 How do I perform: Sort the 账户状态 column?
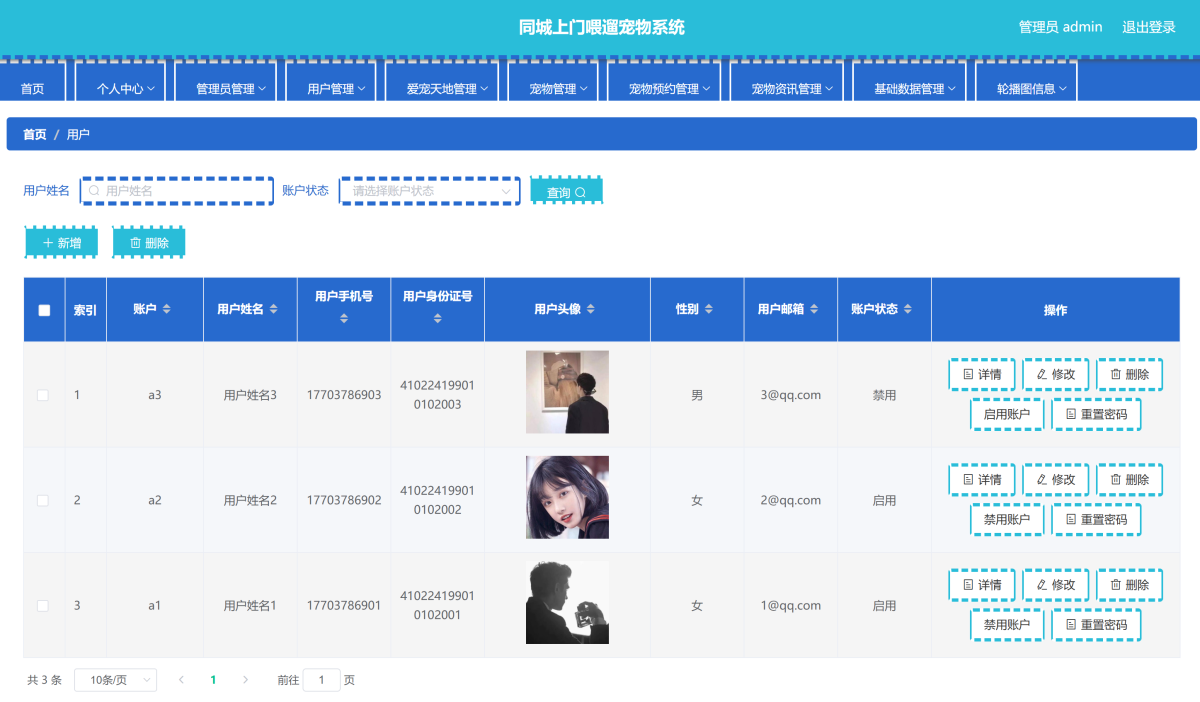tap(908, 310)
